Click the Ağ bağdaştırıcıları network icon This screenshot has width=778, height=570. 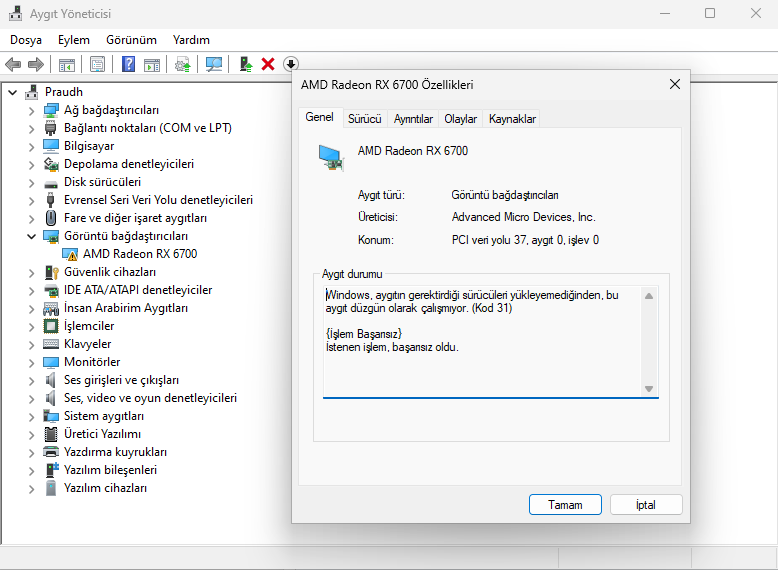point(51,110)
